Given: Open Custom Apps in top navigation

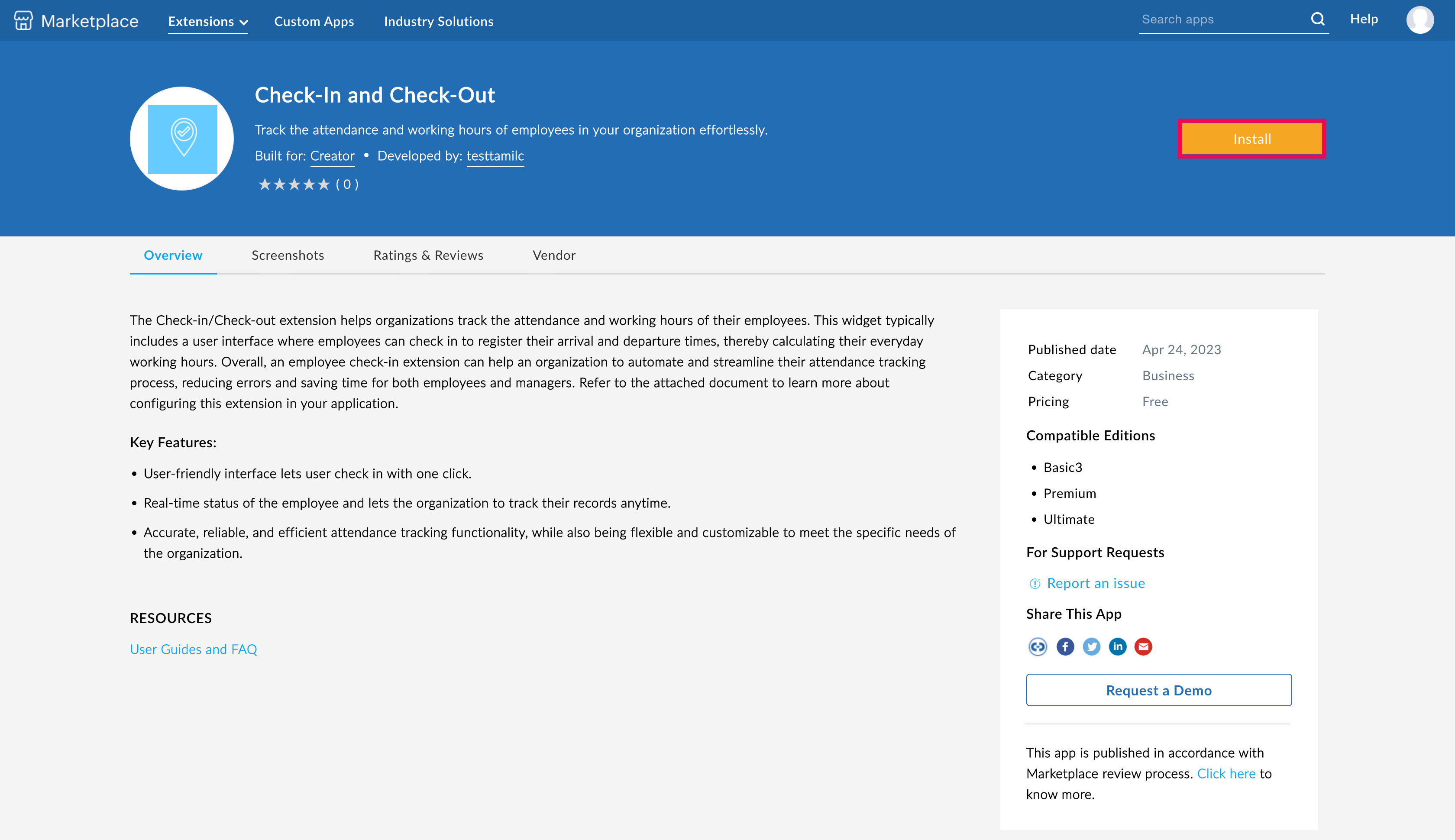Looking at the screenshot, I should [314, 21].
